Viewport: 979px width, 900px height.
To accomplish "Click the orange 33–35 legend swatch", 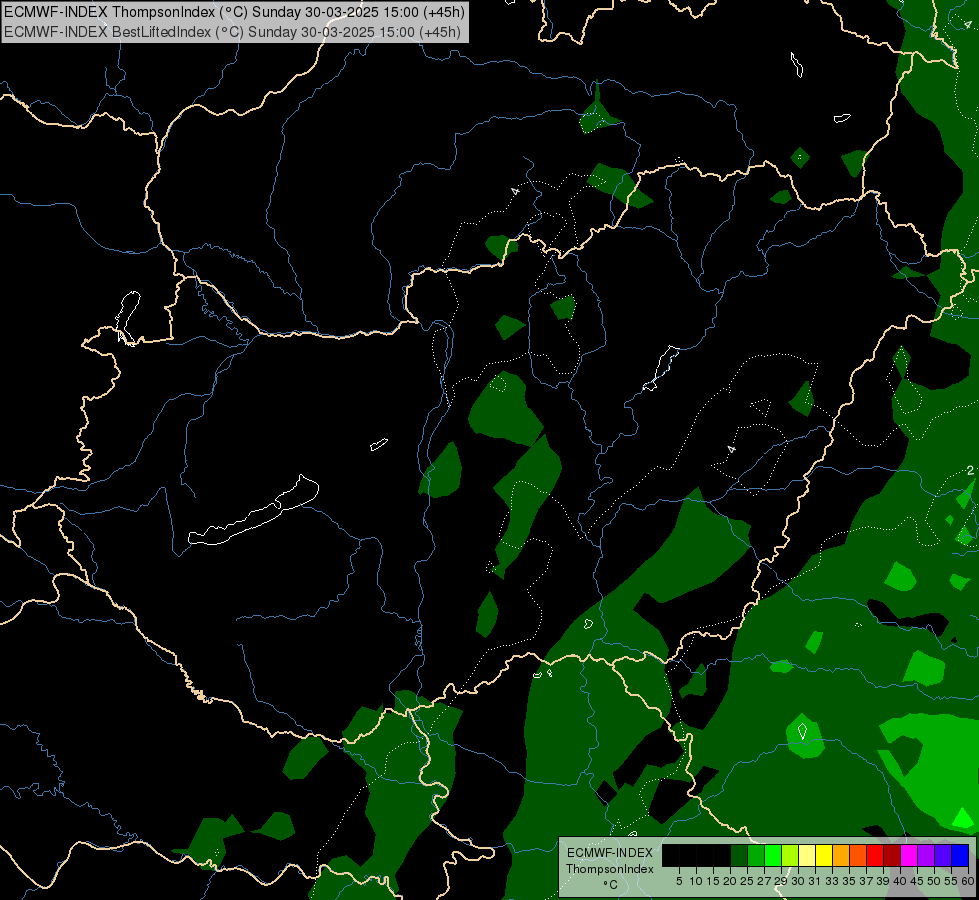I will [842, 855].
